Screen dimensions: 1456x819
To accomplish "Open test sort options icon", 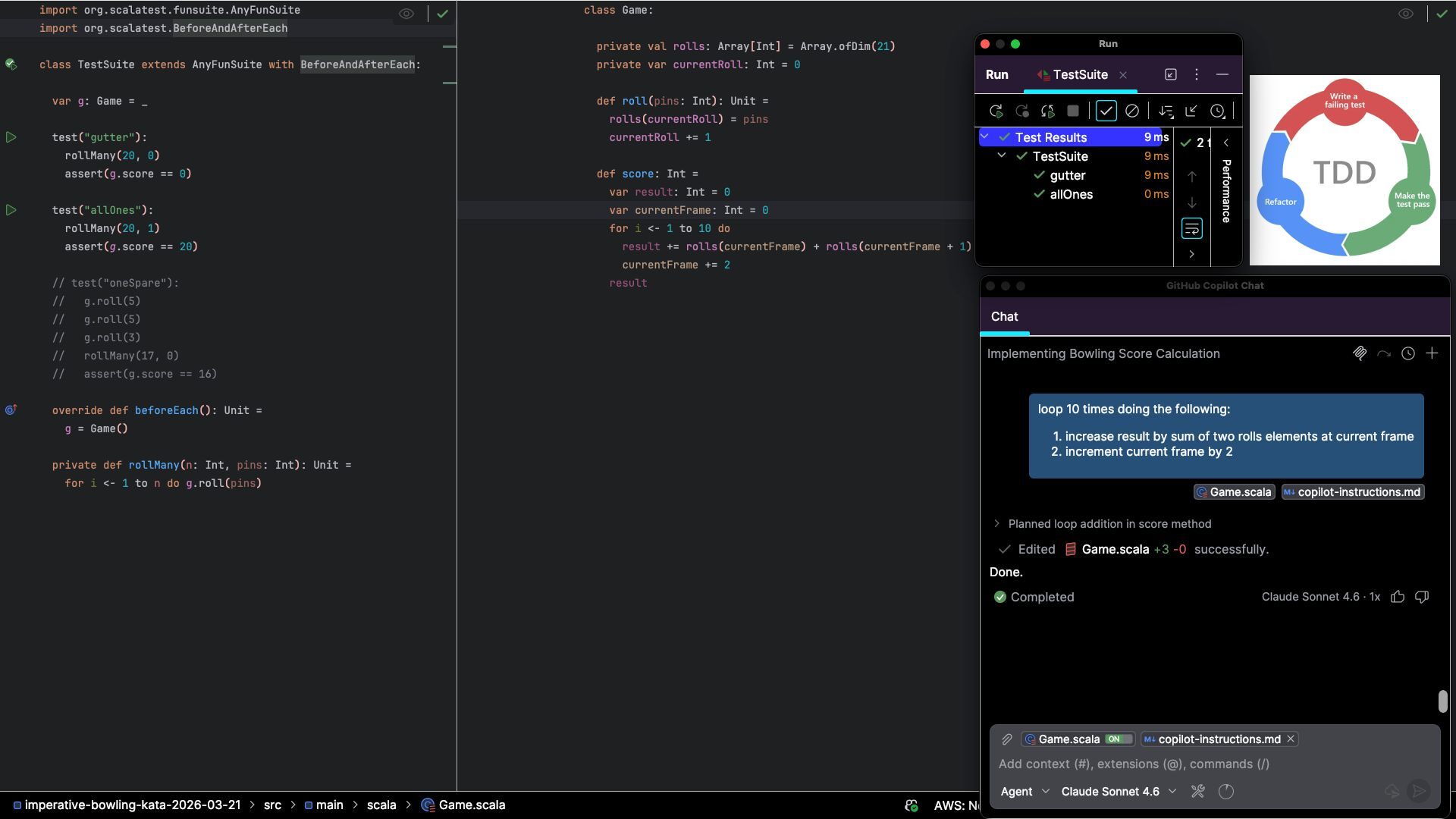I will click(x=1166, y=111).
